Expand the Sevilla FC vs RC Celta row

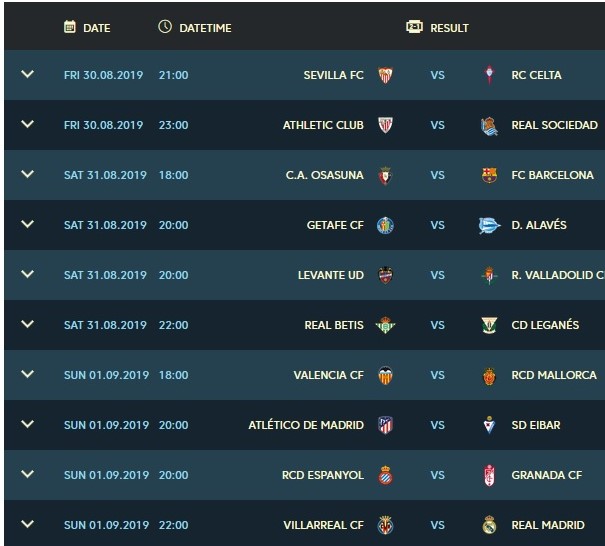click(x=28, y=74)
